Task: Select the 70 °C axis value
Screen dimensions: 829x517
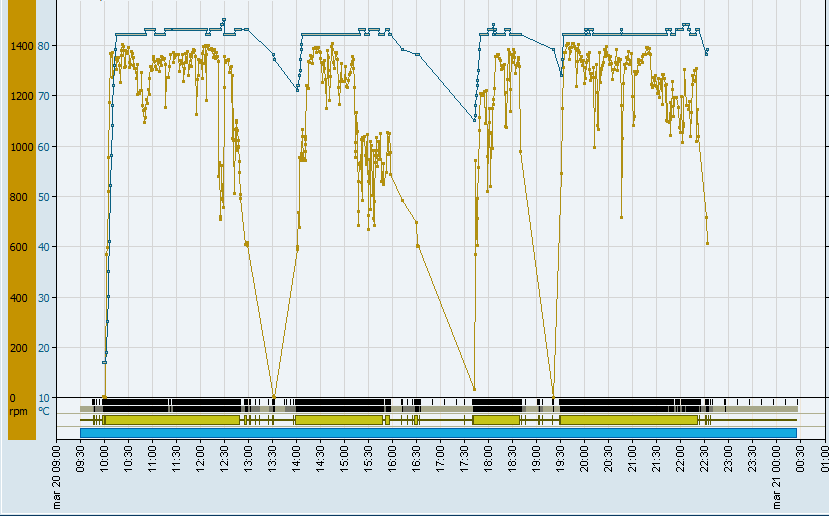Action: (43, 96)
